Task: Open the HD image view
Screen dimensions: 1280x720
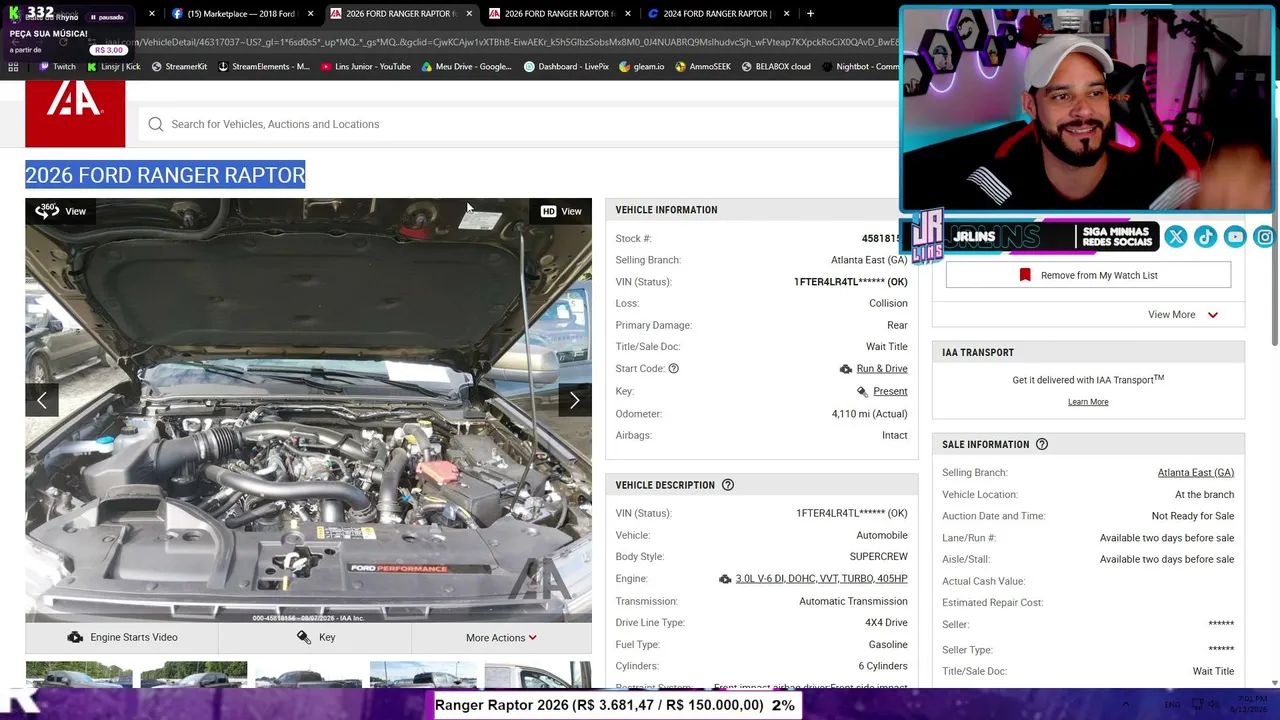Action: click(x=561, y=211)
